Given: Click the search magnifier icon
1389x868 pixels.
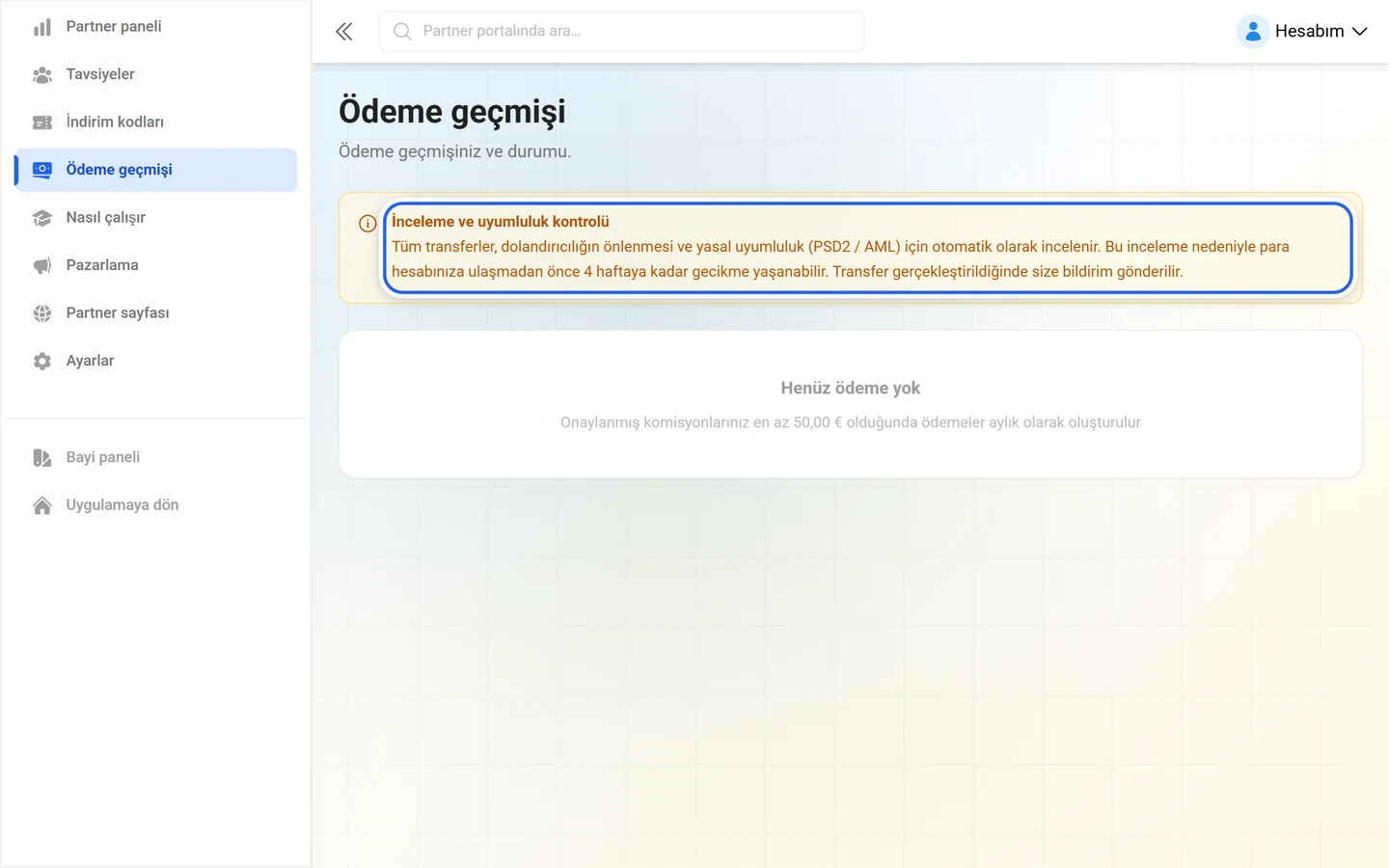Looking at the screenshot, I should coord(402,32).
